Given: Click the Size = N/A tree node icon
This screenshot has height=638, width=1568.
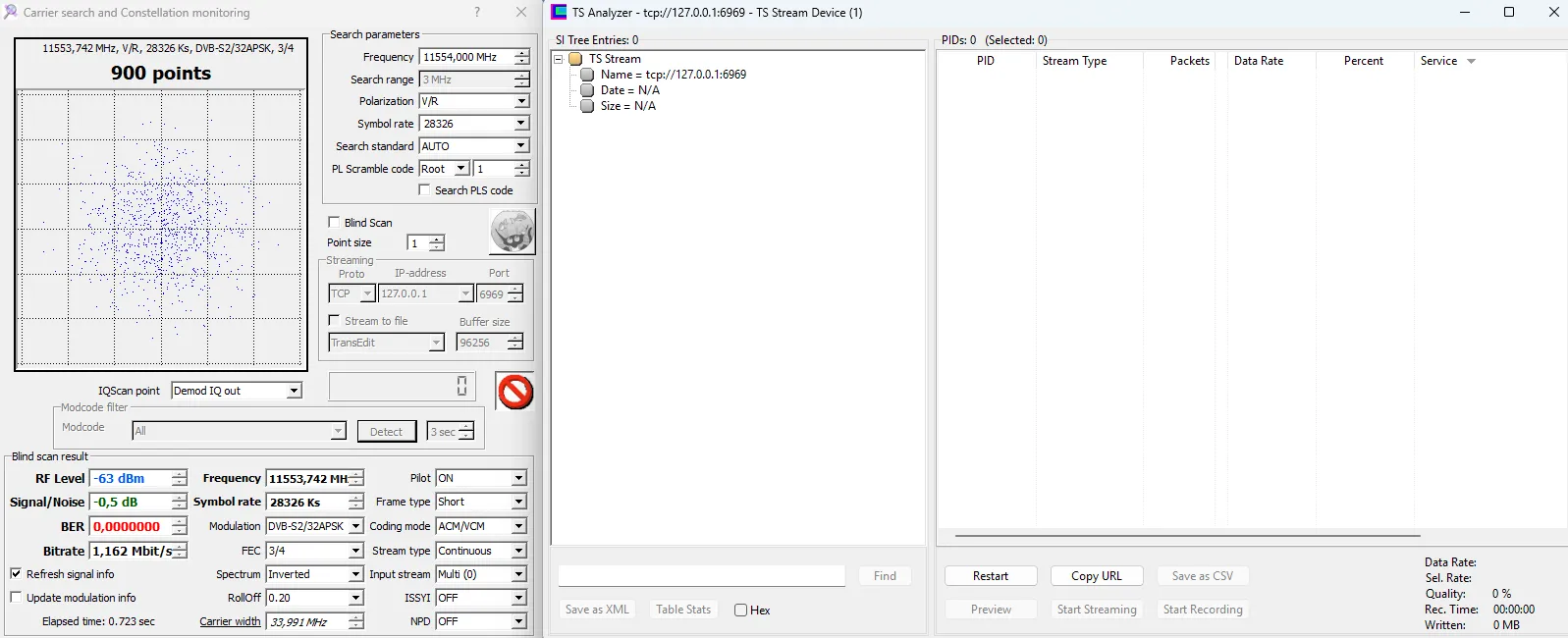Looking at the screenshot, I should 587,106.
